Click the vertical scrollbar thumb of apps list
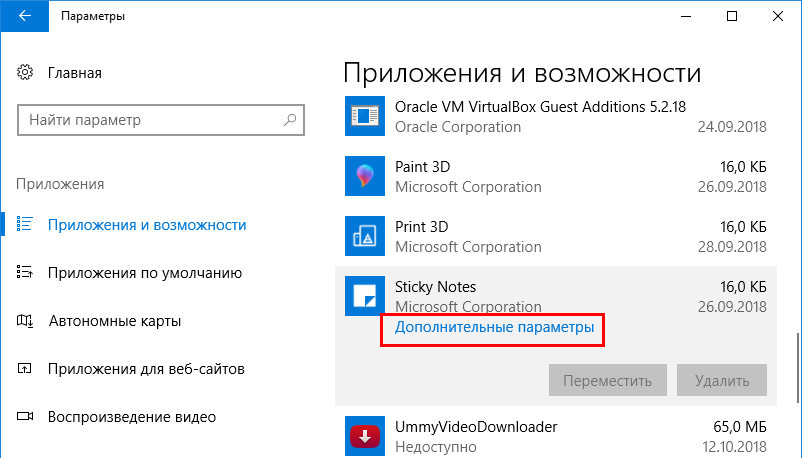The height and width of the screenshot is (458, 802). coord(798,368)
